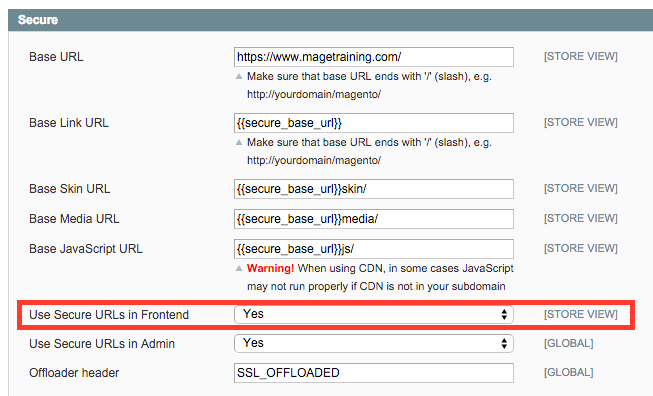
Task: Click the STORE VIEW scope beside Base URL
Action: (x=581, y=56)
